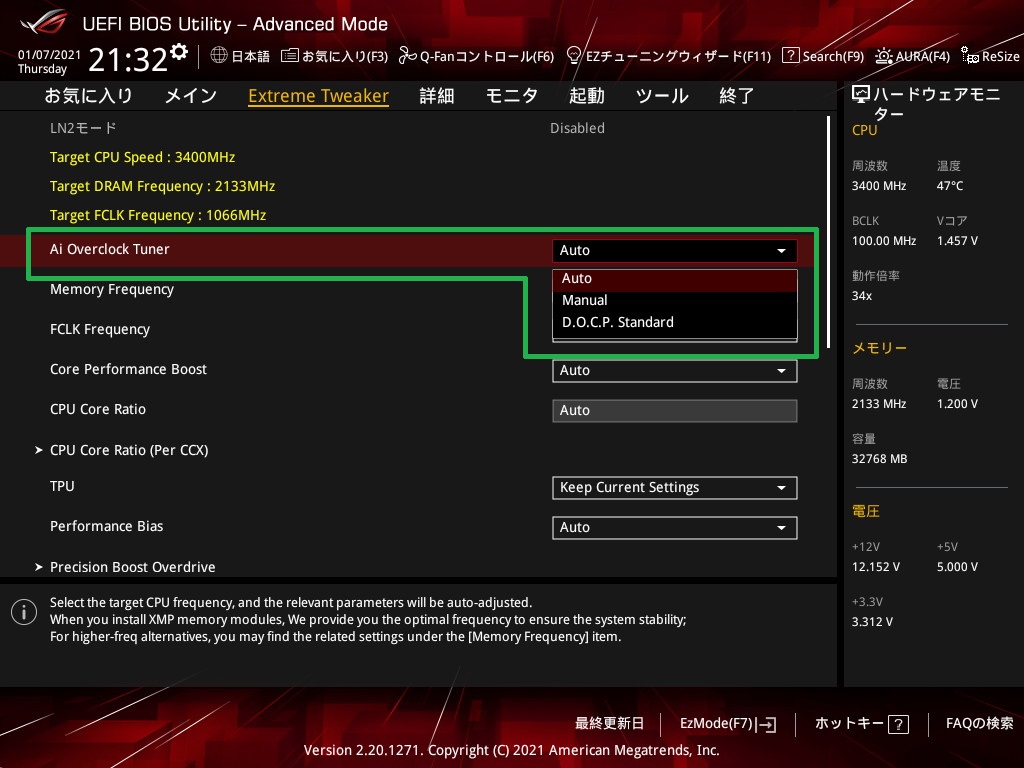Image resolution: width=1024 pixels, height=768 pixels.
Task: Click the CPU Core Ratio input field
Action: coord(675,410)
